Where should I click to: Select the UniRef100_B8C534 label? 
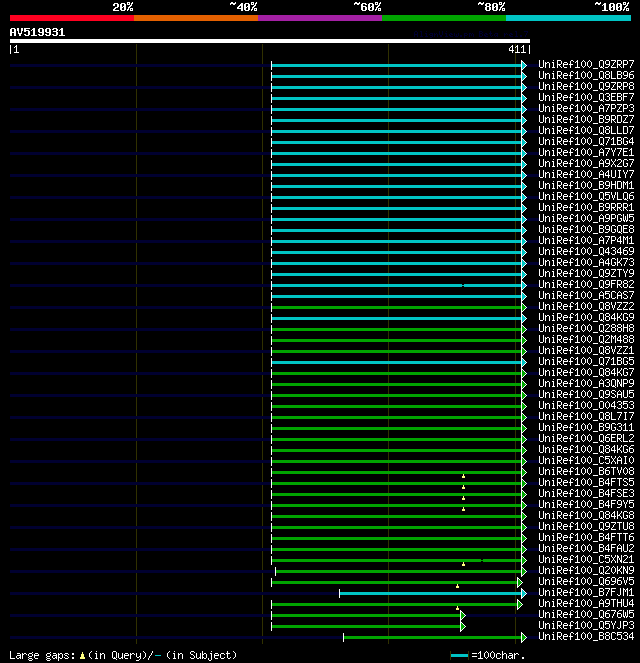(586, 636)
